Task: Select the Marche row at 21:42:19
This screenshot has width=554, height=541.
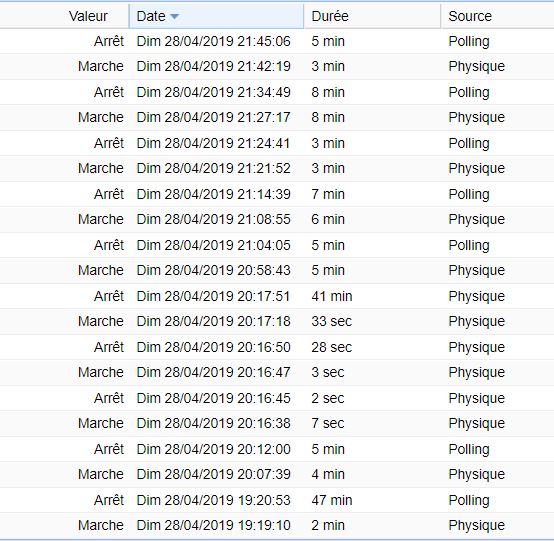Action: coord(277,66)
